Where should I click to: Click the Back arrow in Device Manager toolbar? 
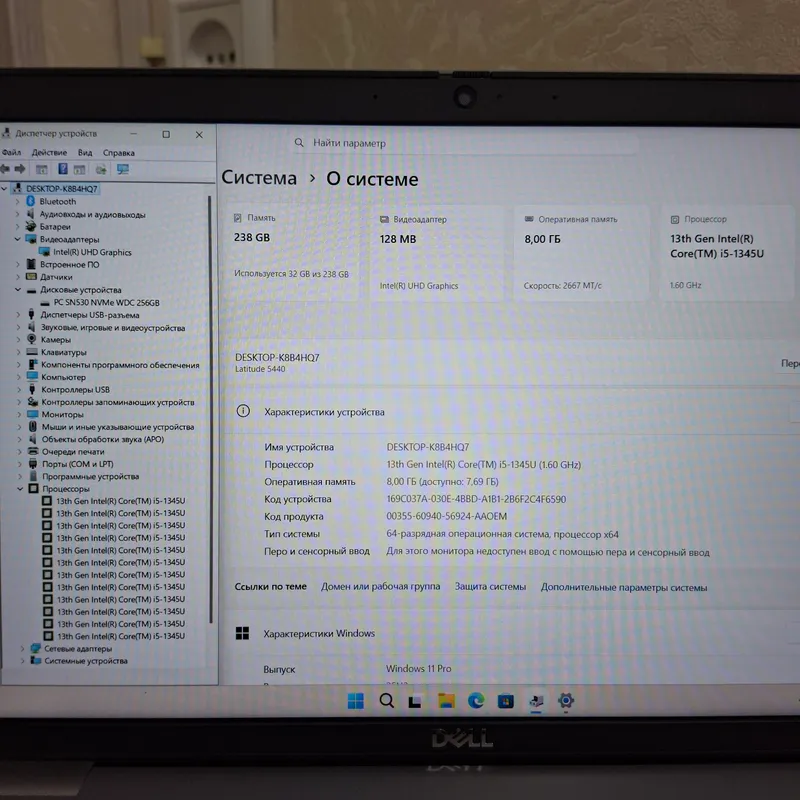[x=5, y=169]
